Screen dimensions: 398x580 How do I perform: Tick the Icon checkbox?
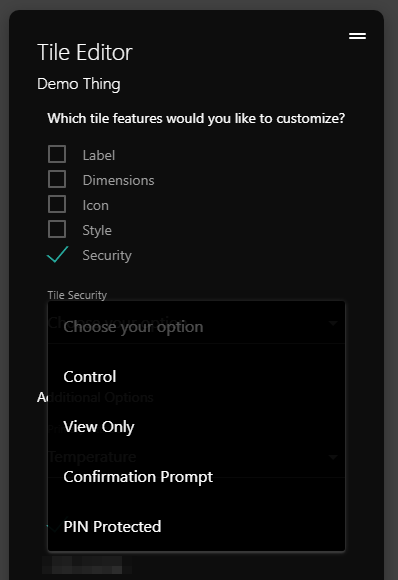click(x=57, y=204)
